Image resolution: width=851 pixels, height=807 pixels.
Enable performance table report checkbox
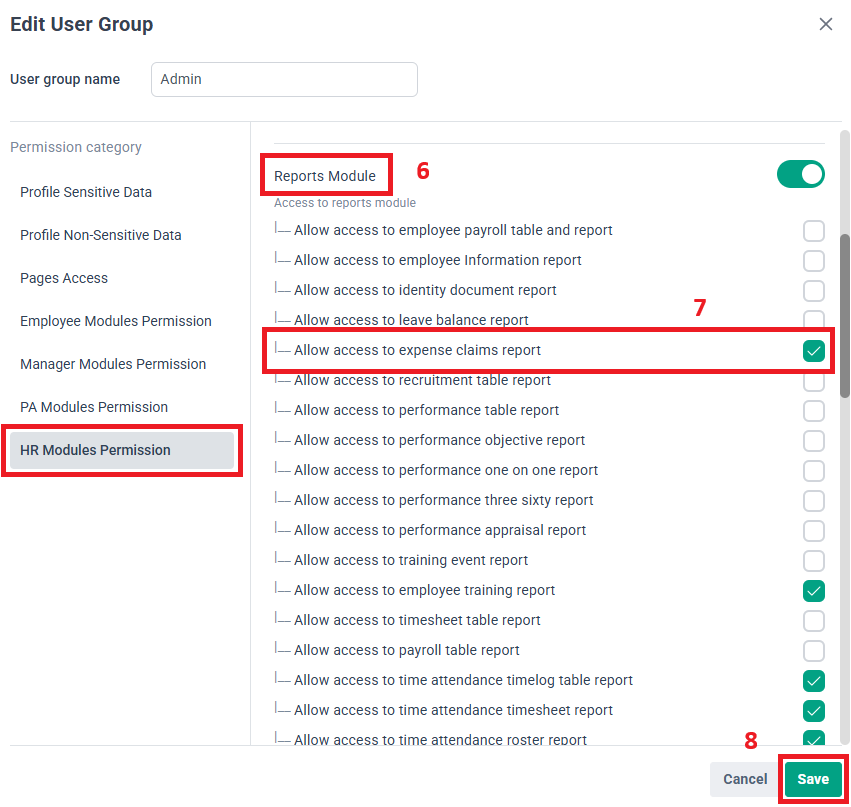tap(814, 411)
